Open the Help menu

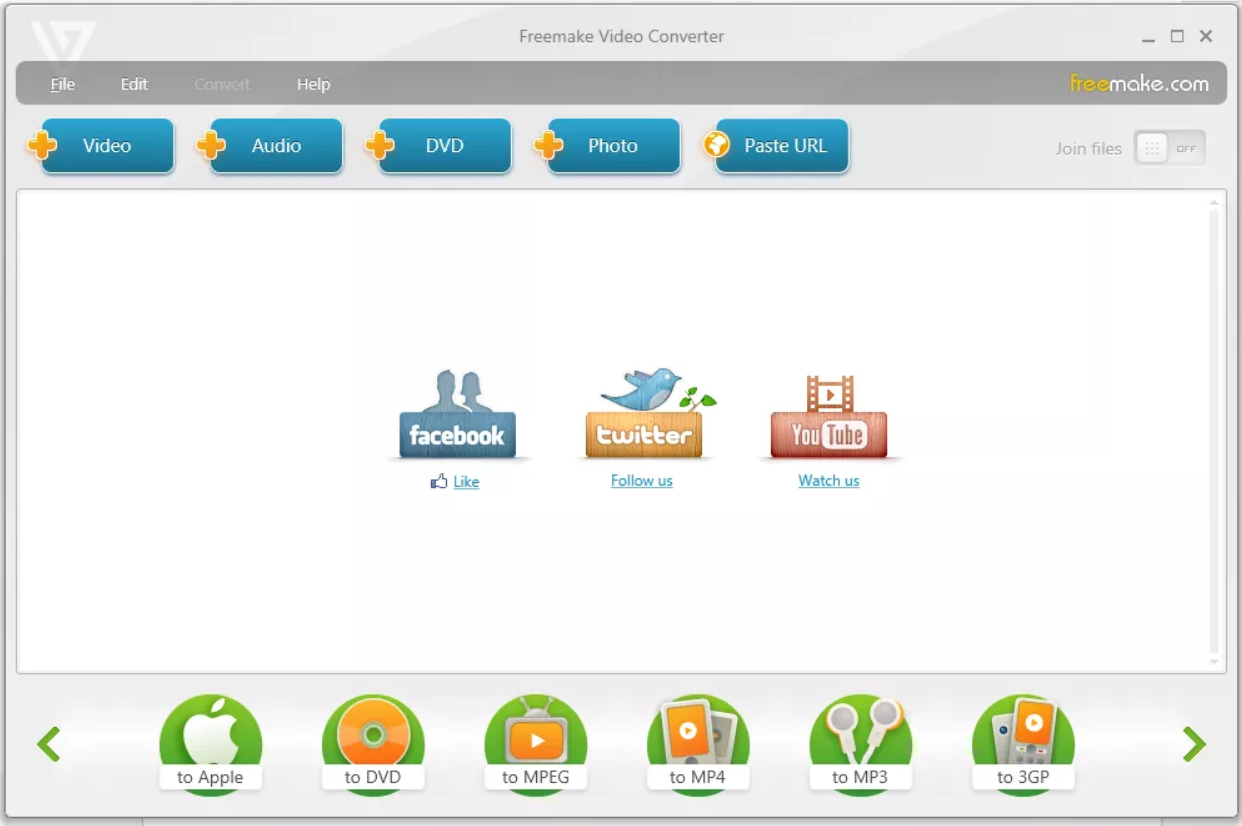click(x=313, y=84)
